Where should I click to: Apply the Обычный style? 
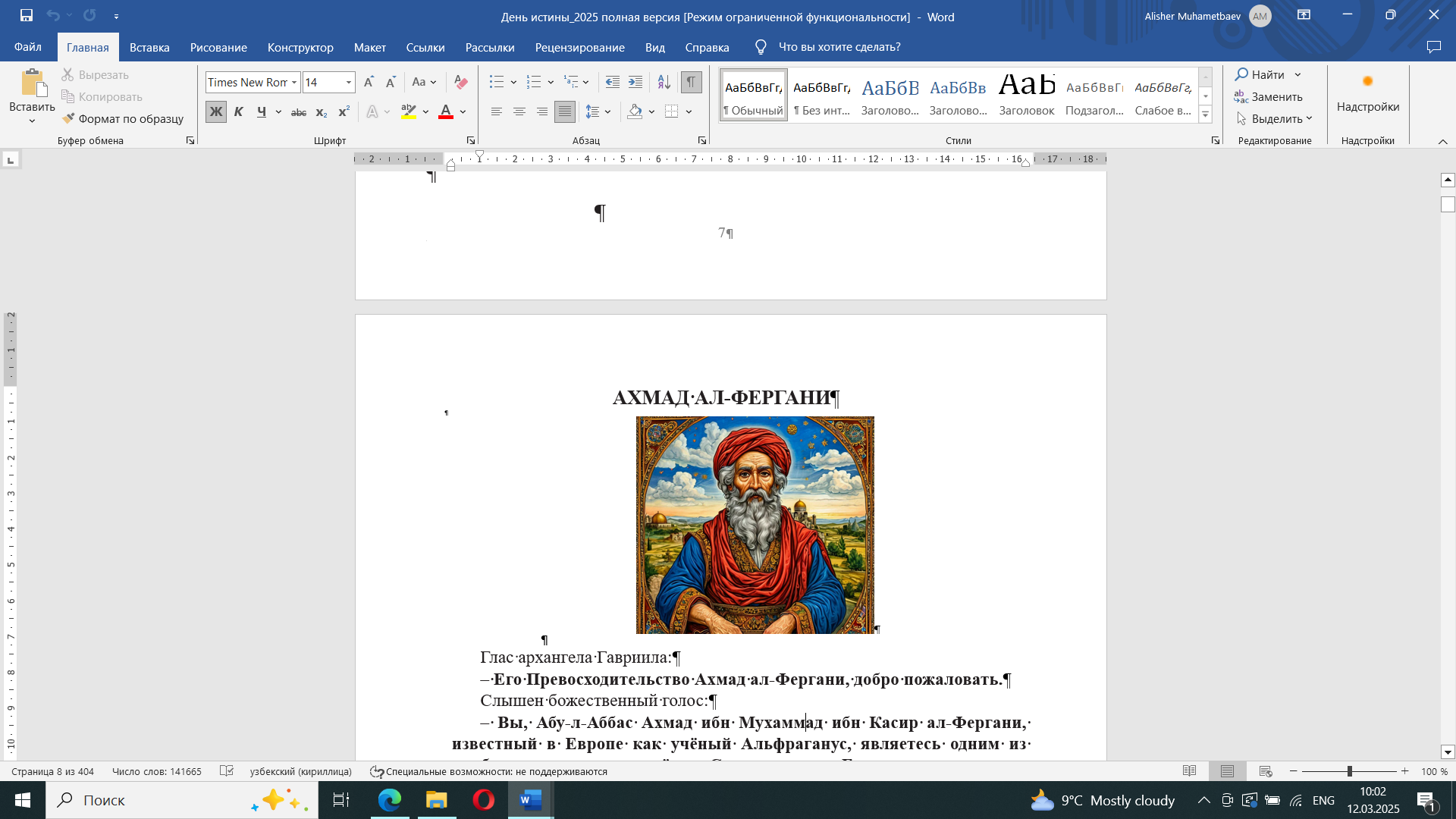(753, 95)
